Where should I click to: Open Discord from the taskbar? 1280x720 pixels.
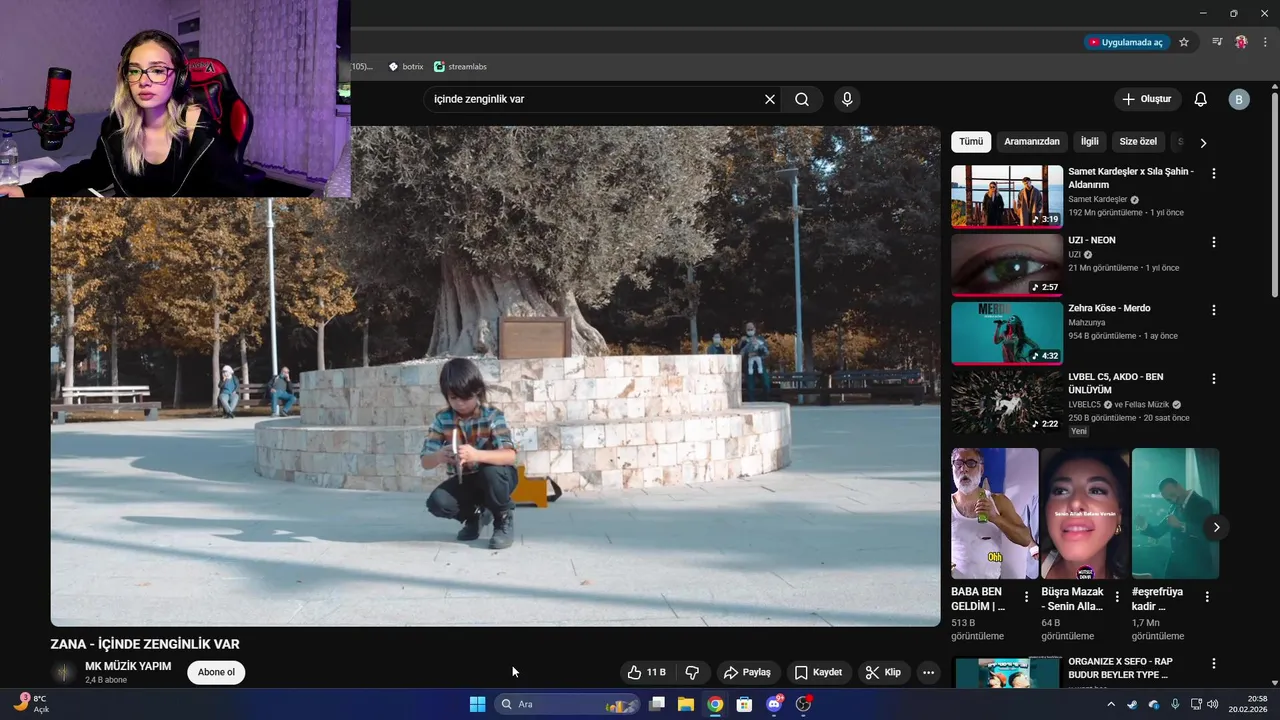point(774,704)
